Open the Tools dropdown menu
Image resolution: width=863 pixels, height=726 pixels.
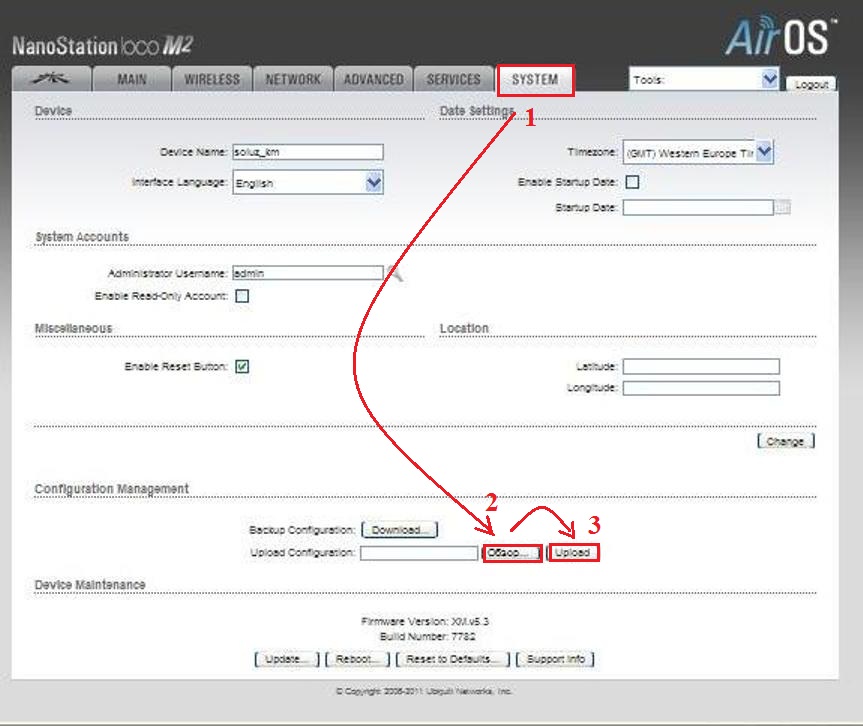click(x=704, y=80)
